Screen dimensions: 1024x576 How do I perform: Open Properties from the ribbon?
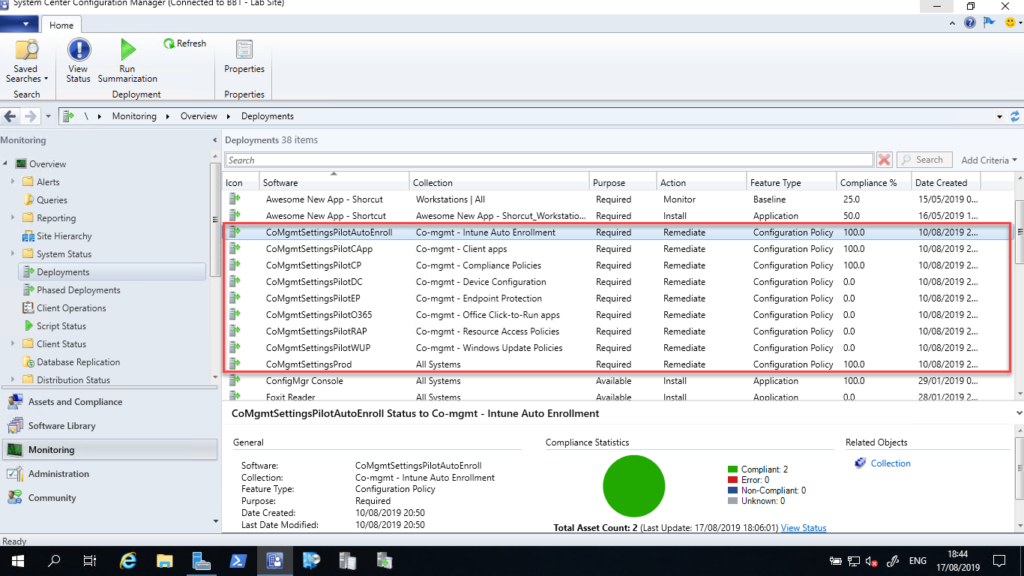pyautogui.click(x=244, y=56)
